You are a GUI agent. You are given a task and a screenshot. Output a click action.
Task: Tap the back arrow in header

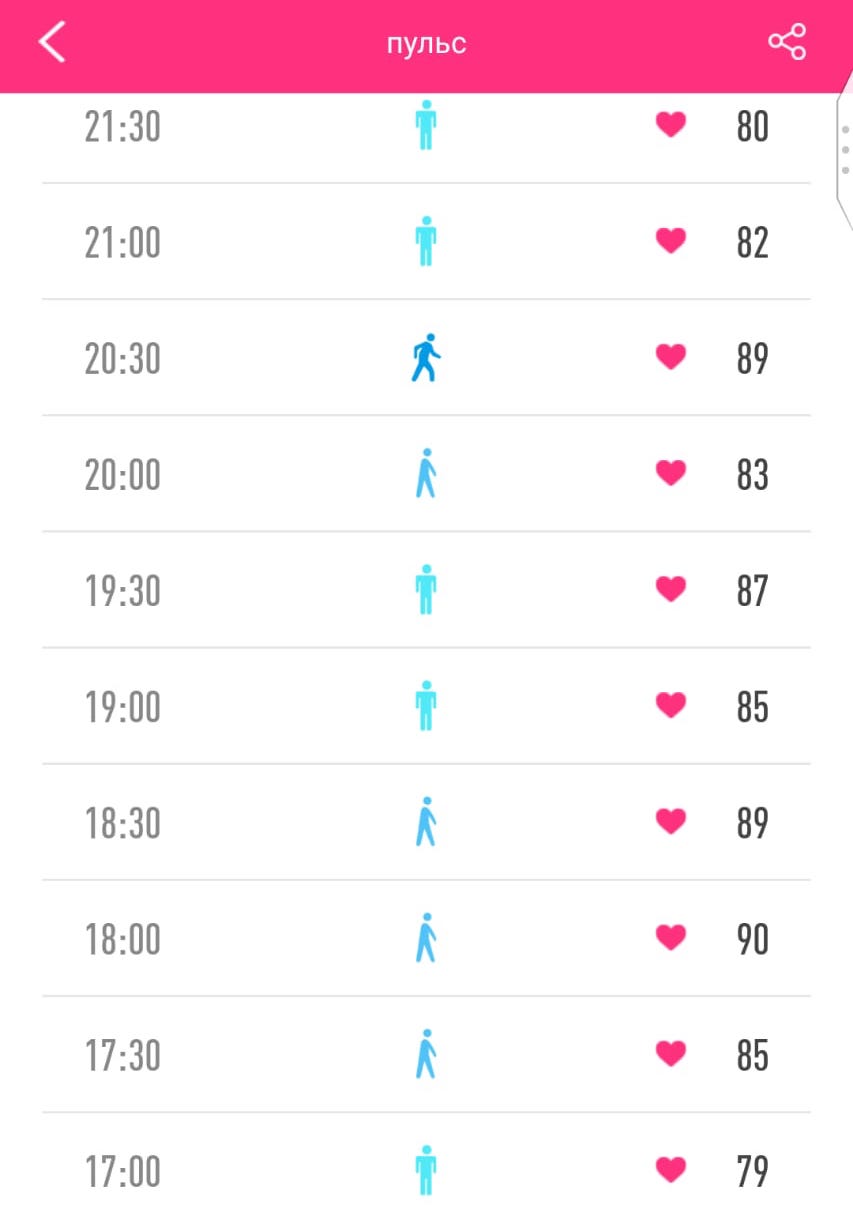[x=52, y=43]
